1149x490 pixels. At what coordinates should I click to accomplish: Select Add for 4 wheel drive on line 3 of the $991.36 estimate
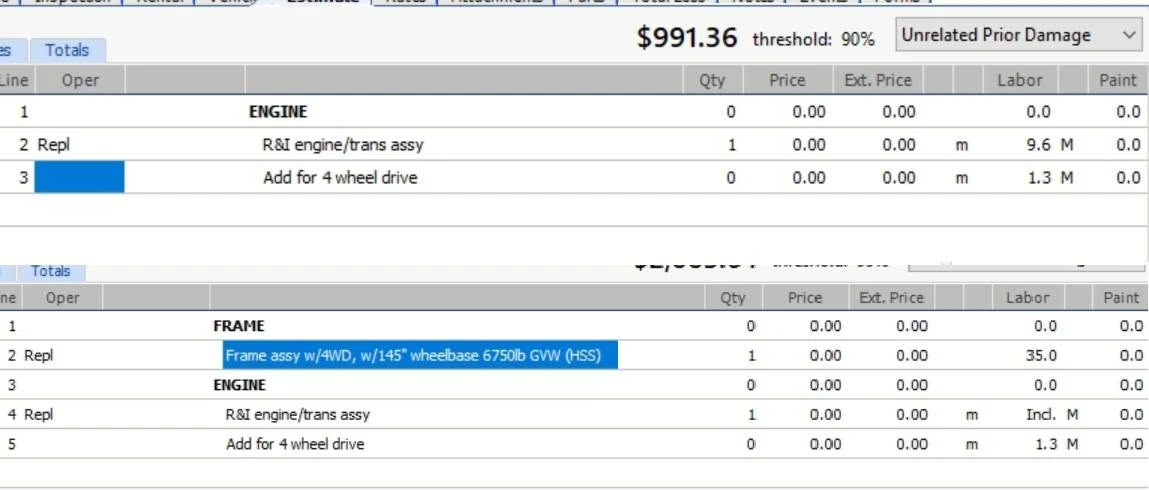point(340,177)
